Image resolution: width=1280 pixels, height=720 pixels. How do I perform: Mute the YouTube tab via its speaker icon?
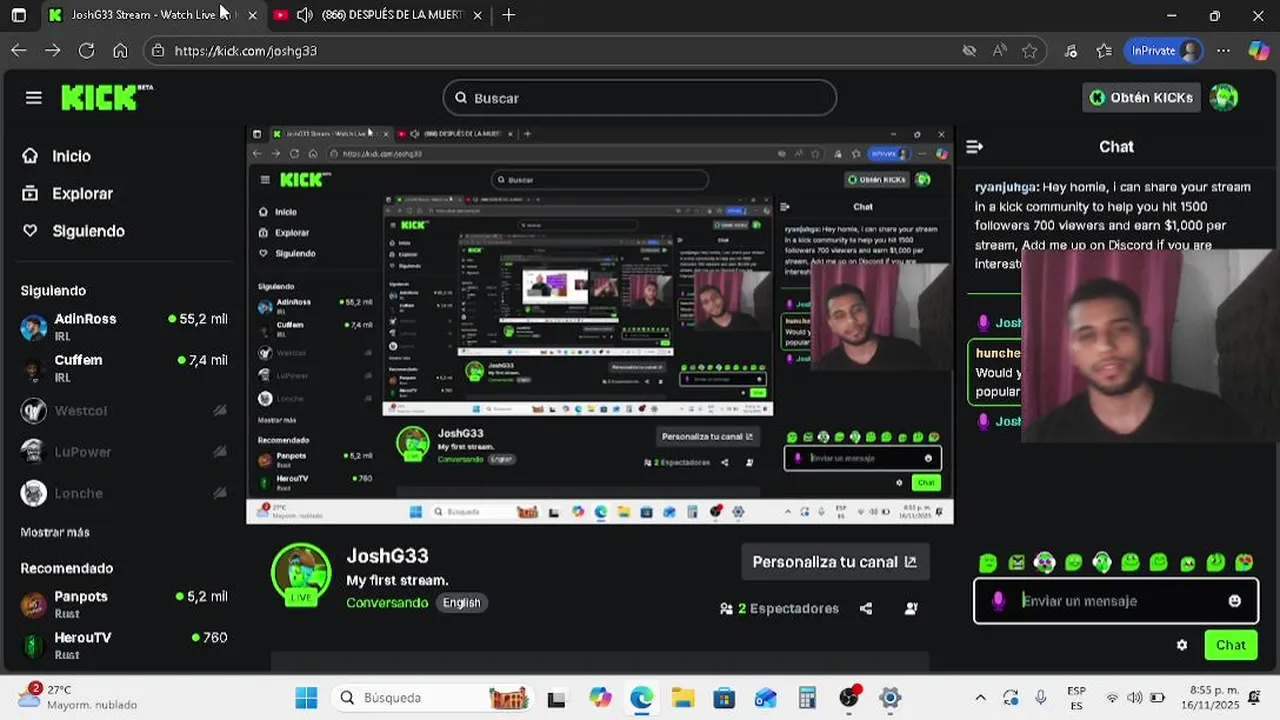coord(304,15)
